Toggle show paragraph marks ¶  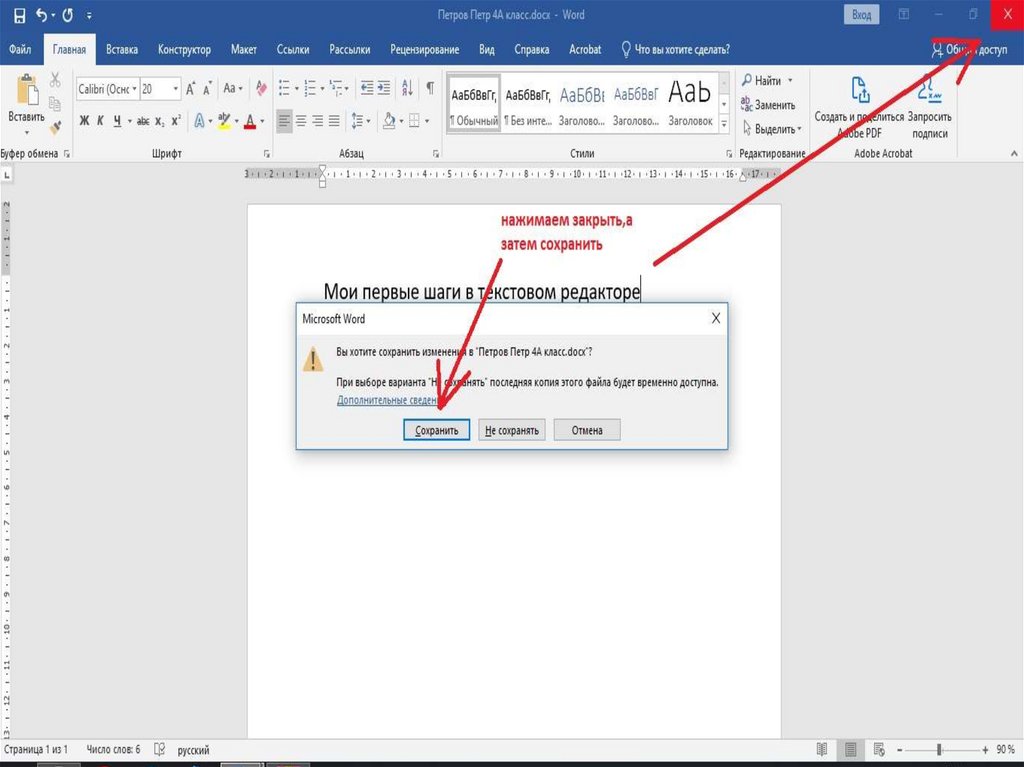click(x=430, y=88)
